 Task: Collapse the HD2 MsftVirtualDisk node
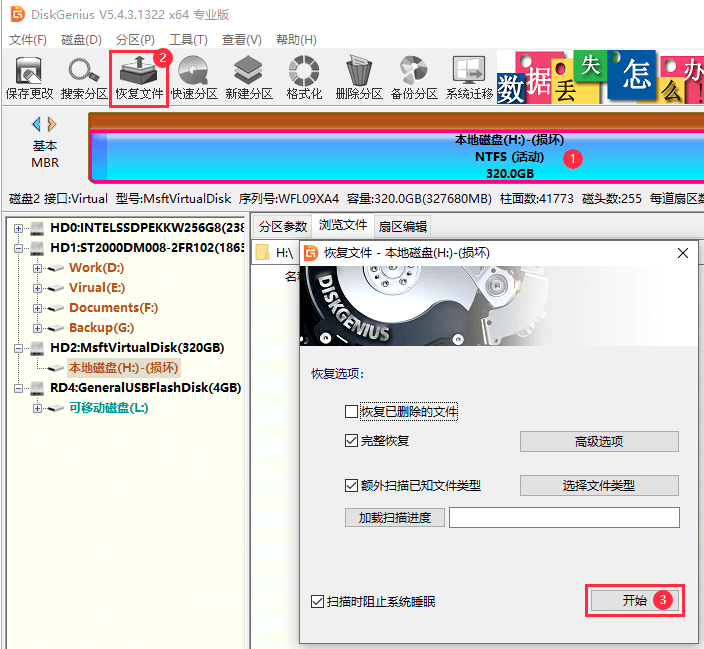18,348
